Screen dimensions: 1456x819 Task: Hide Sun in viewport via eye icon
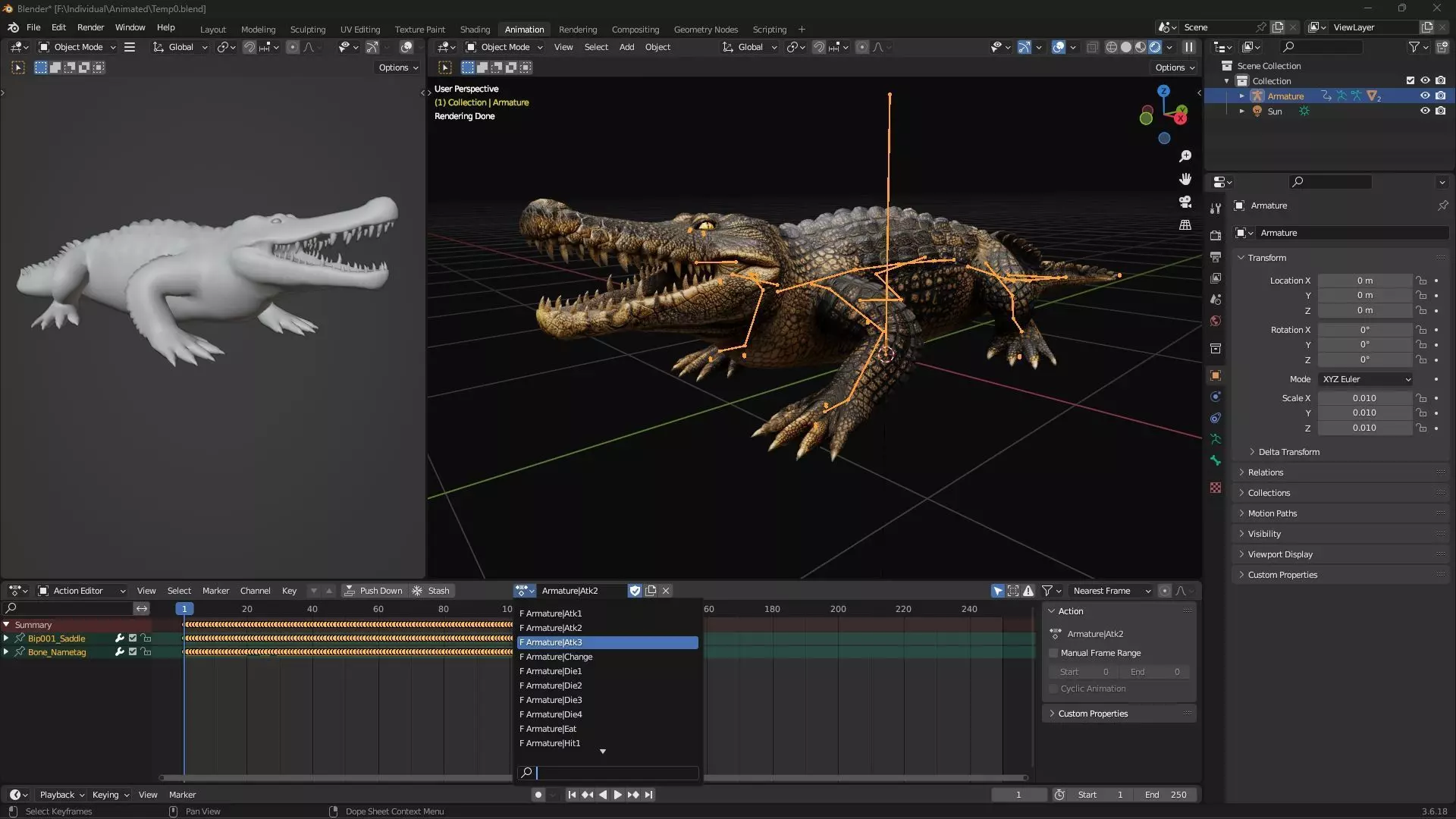[1425, 111]
